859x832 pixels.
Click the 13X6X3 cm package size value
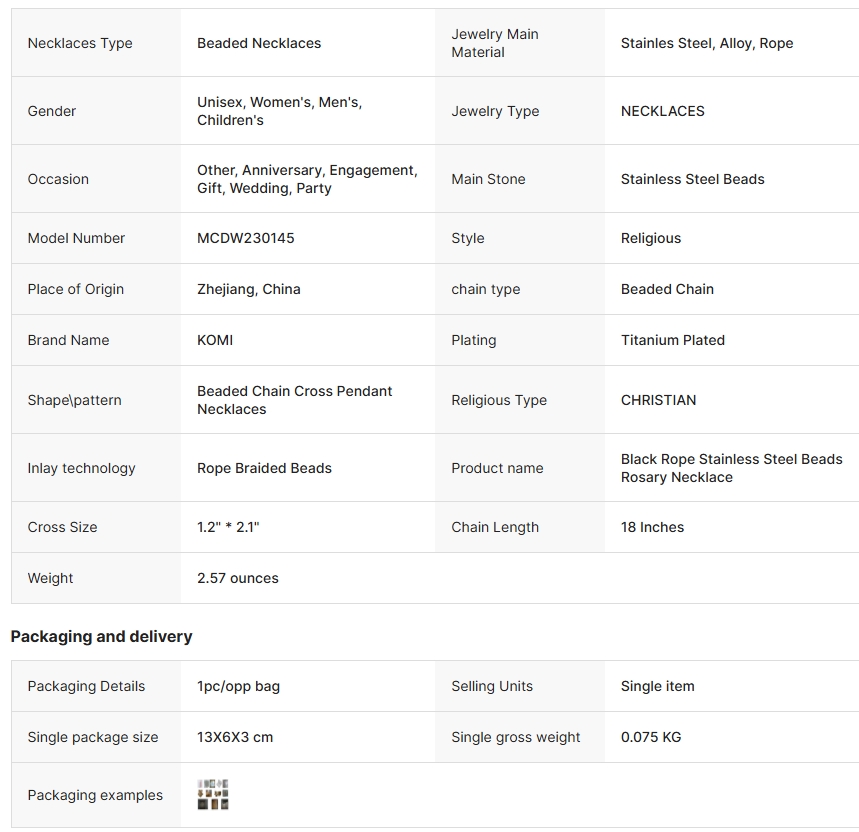point(235,737)
